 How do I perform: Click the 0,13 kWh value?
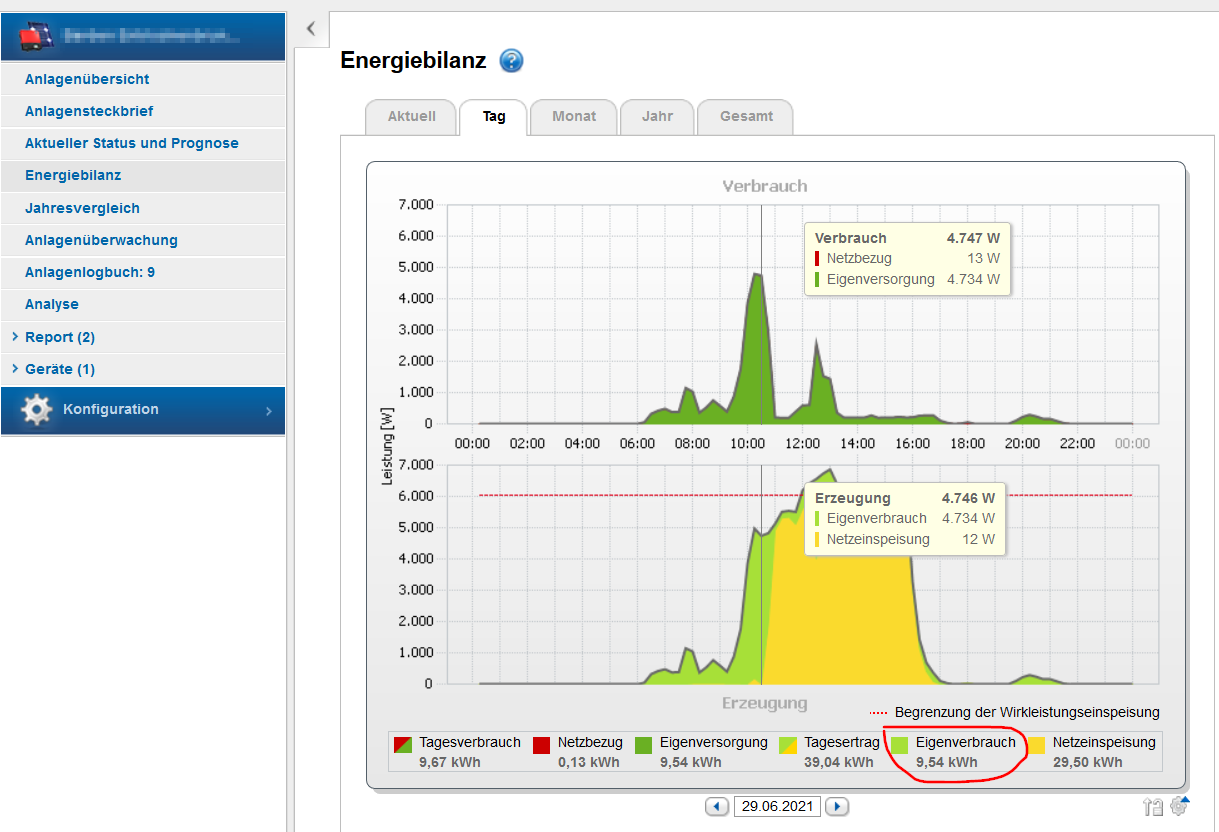[588, 762]
